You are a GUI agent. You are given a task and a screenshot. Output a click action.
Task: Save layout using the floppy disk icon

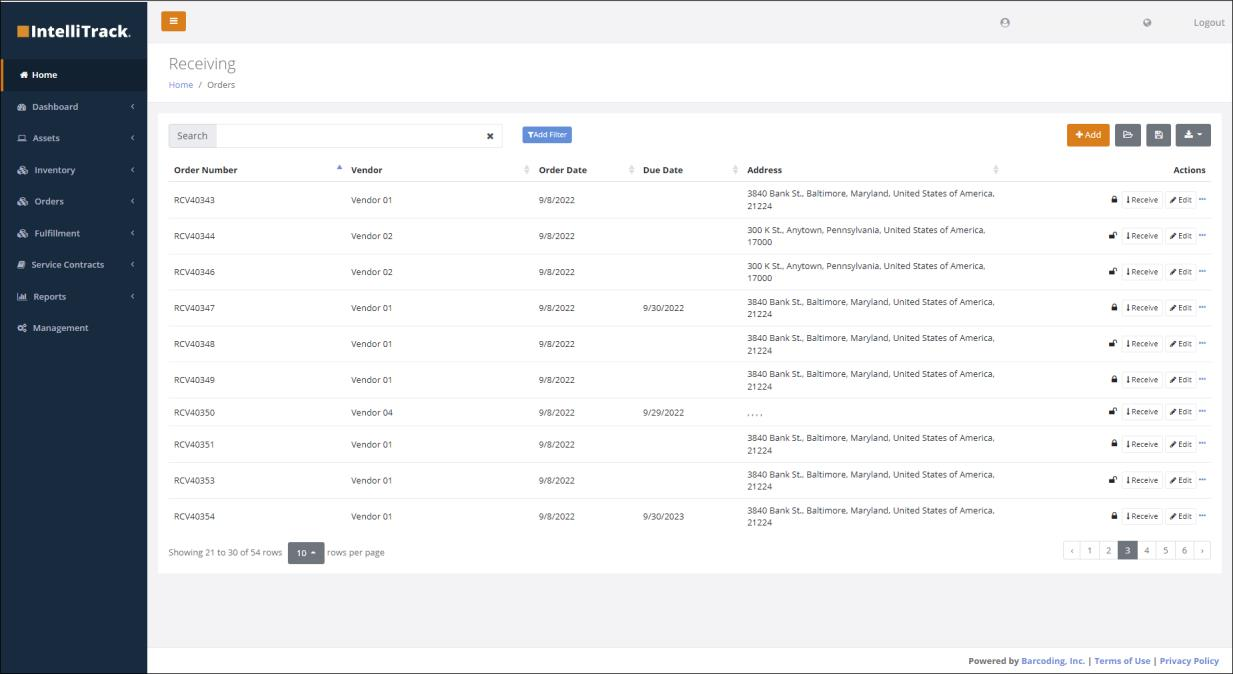(1158, 135)
